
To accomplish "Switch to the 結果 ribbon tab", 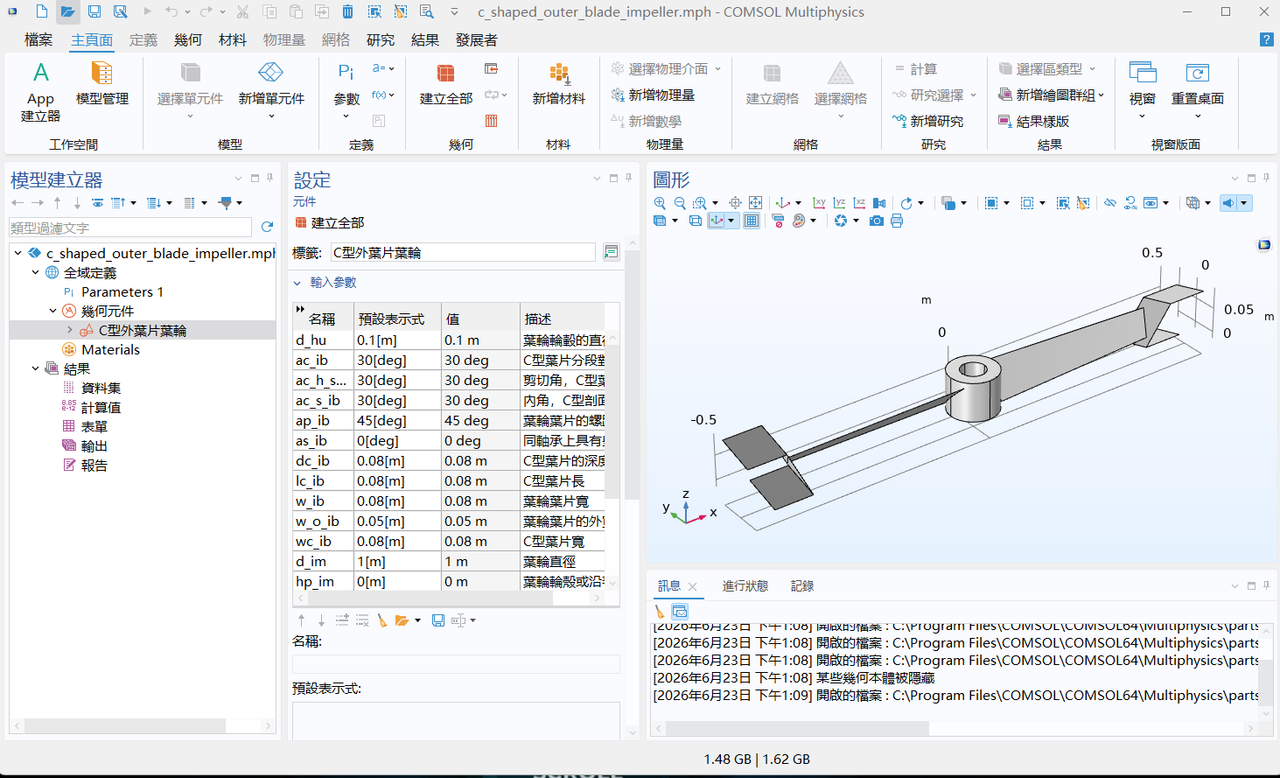I will click(425, 40).
